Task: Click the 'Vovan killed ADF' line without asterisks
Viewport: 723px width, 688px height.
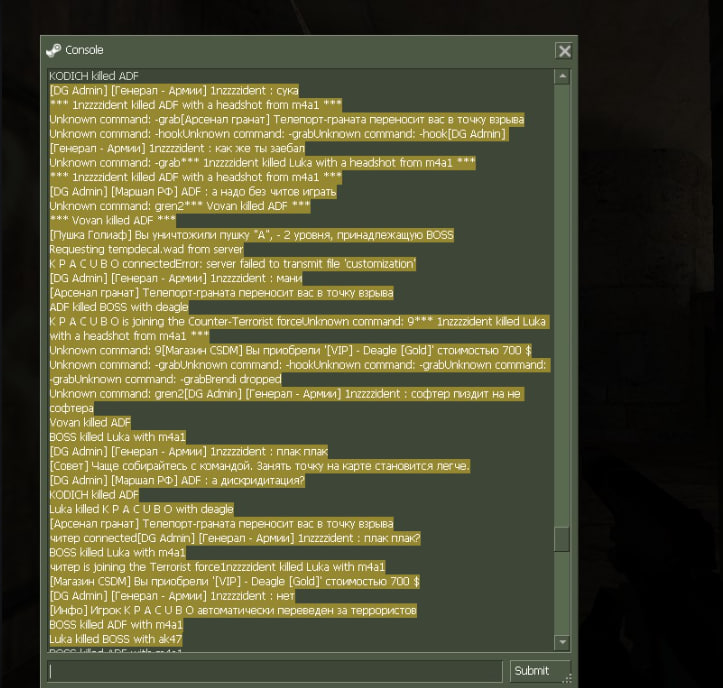Action: point(90,422)
